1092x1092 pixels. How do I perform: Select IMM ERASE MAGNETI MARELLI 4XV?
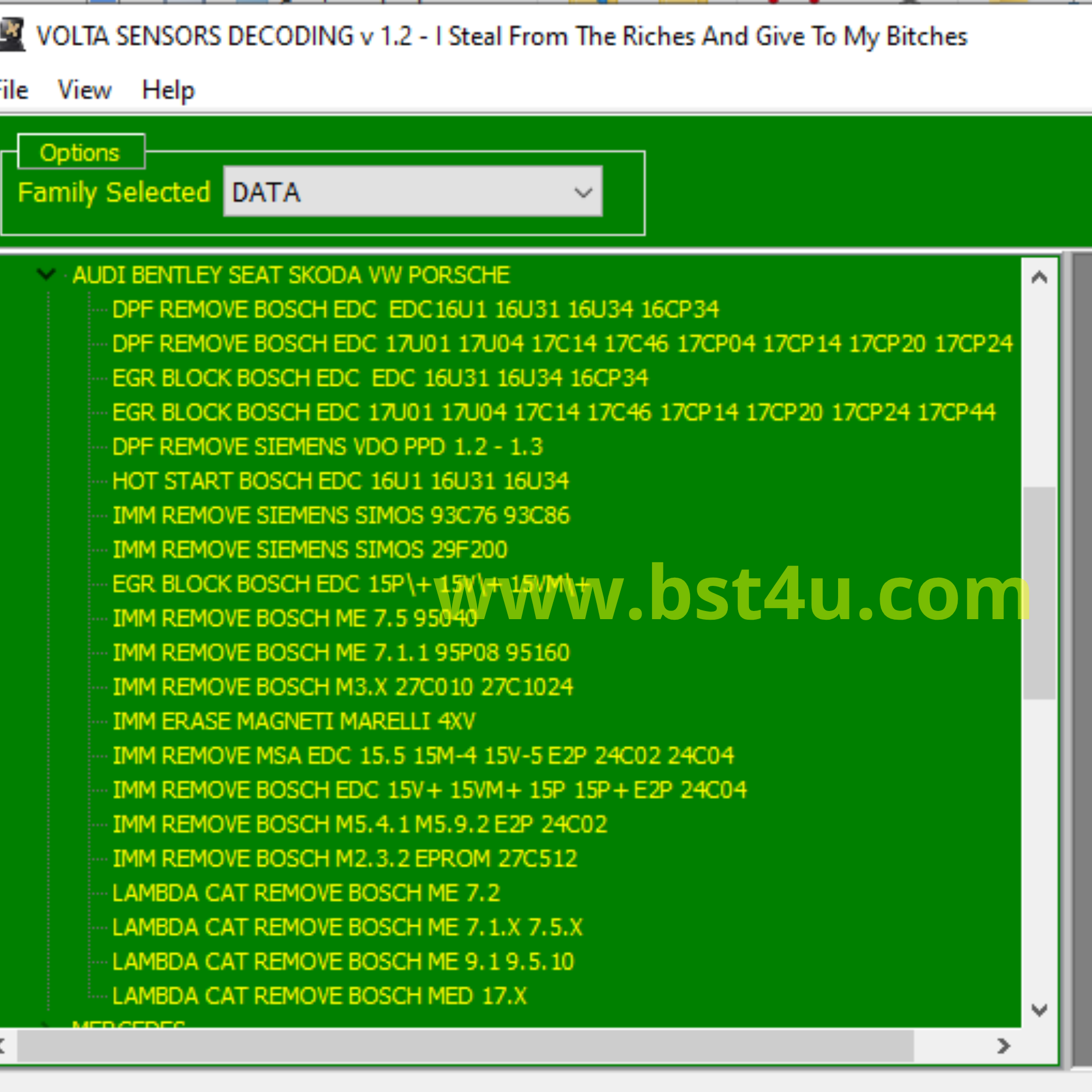[x=294, y=722]
